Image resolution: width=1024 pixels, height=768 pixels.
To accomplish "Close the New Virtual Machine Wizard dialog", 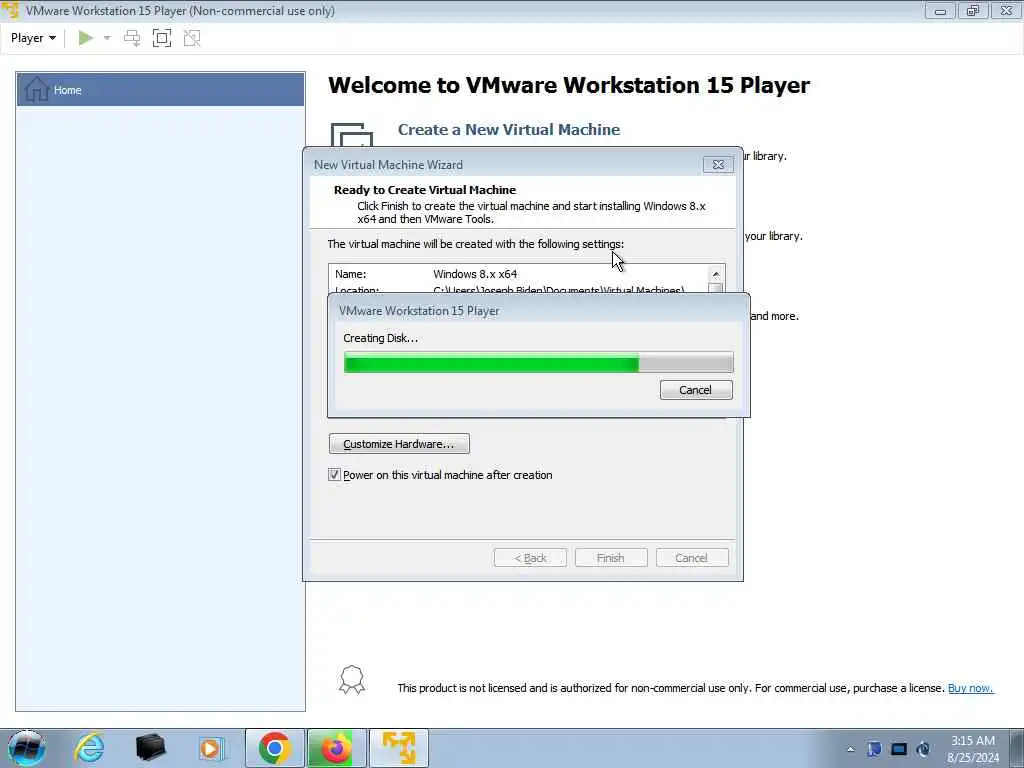I will 718,165.
